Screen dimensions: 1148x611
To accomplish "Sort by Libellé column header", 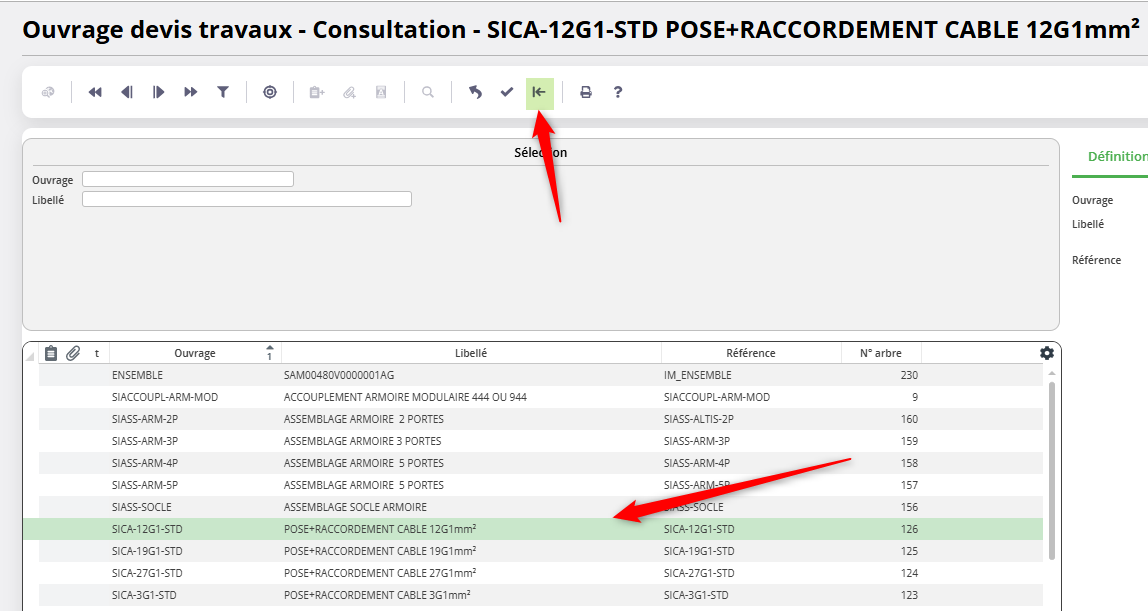I will coord(471,353).
